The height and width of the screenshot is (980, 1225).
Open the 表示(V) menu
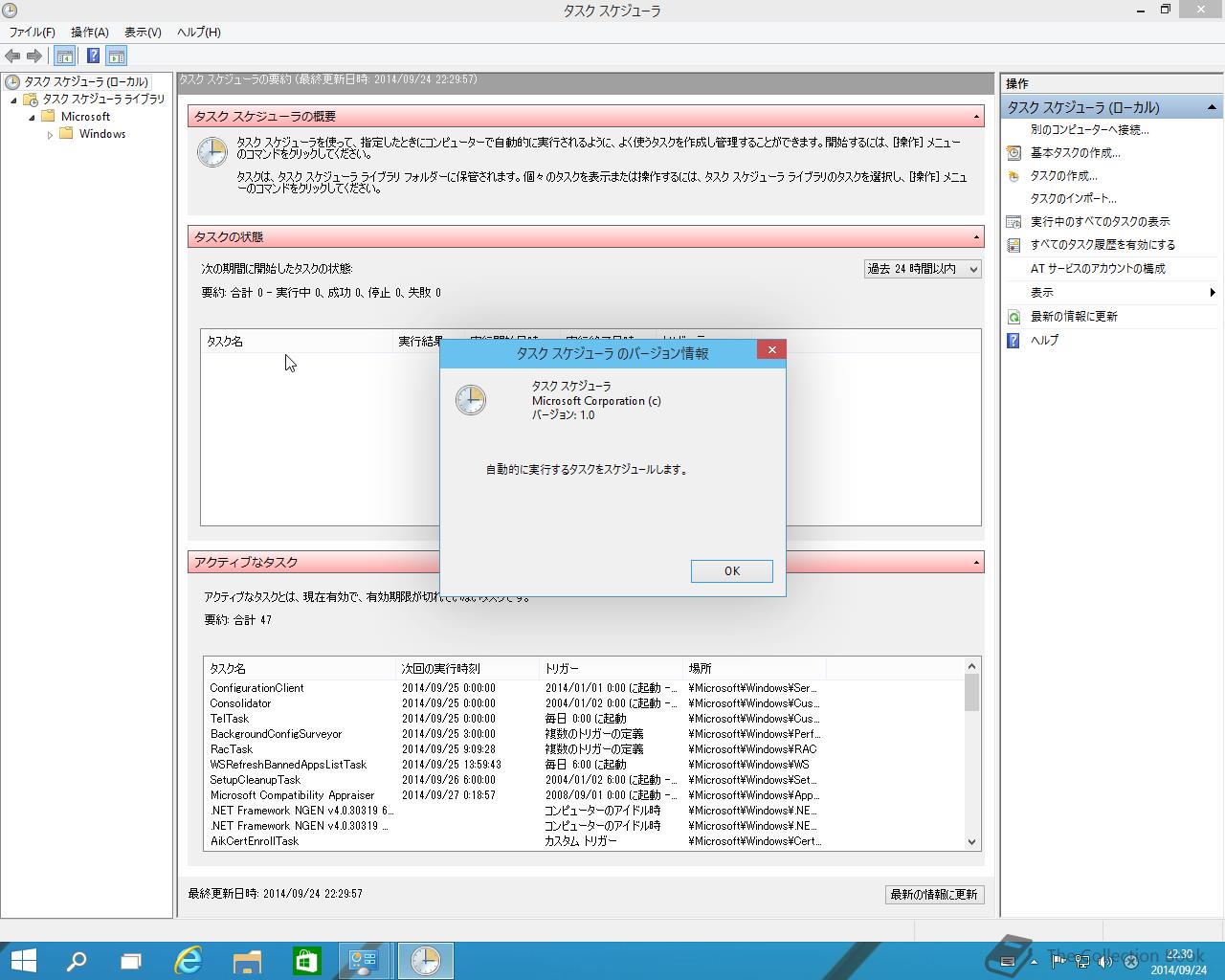tap(143, 32)
